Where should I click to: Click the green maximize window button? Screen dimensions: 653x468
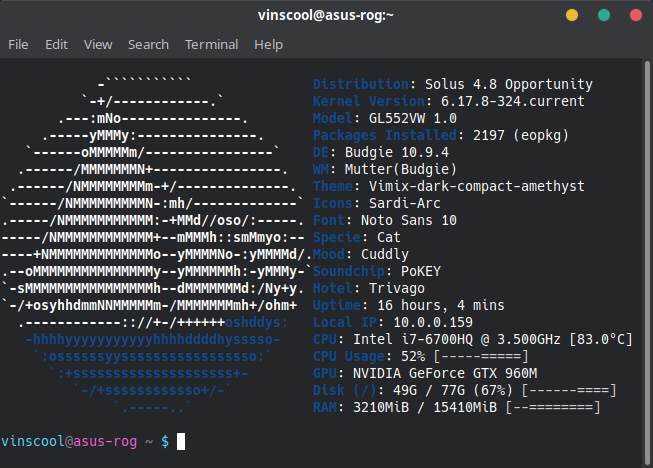tap(604, 15)
